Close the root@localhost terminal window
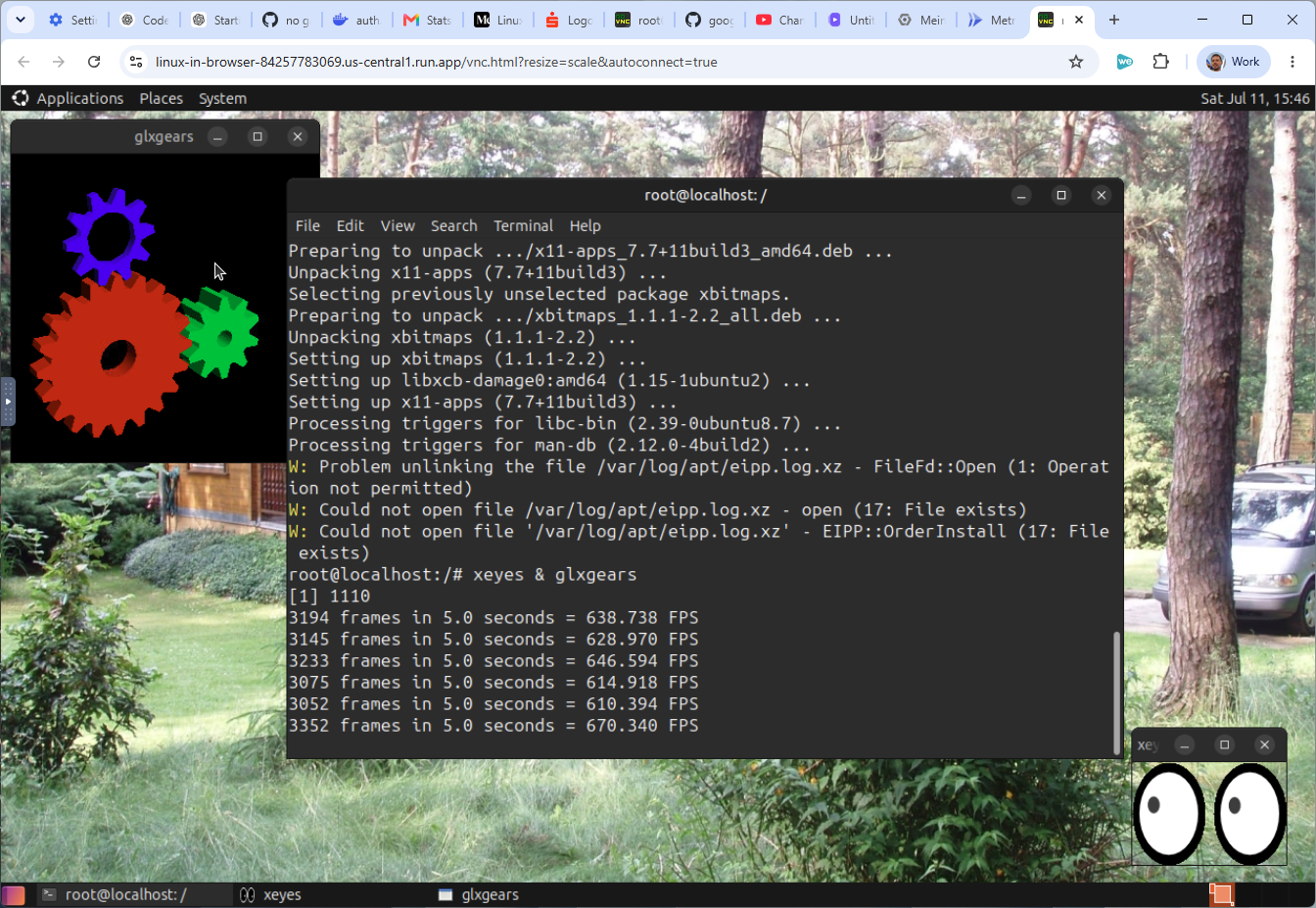The height and width of the screenshot is (908, 1316). 1102,195
